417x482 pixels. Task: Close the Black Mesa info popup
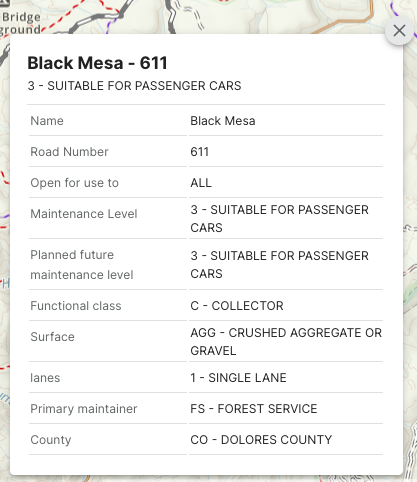399,31
